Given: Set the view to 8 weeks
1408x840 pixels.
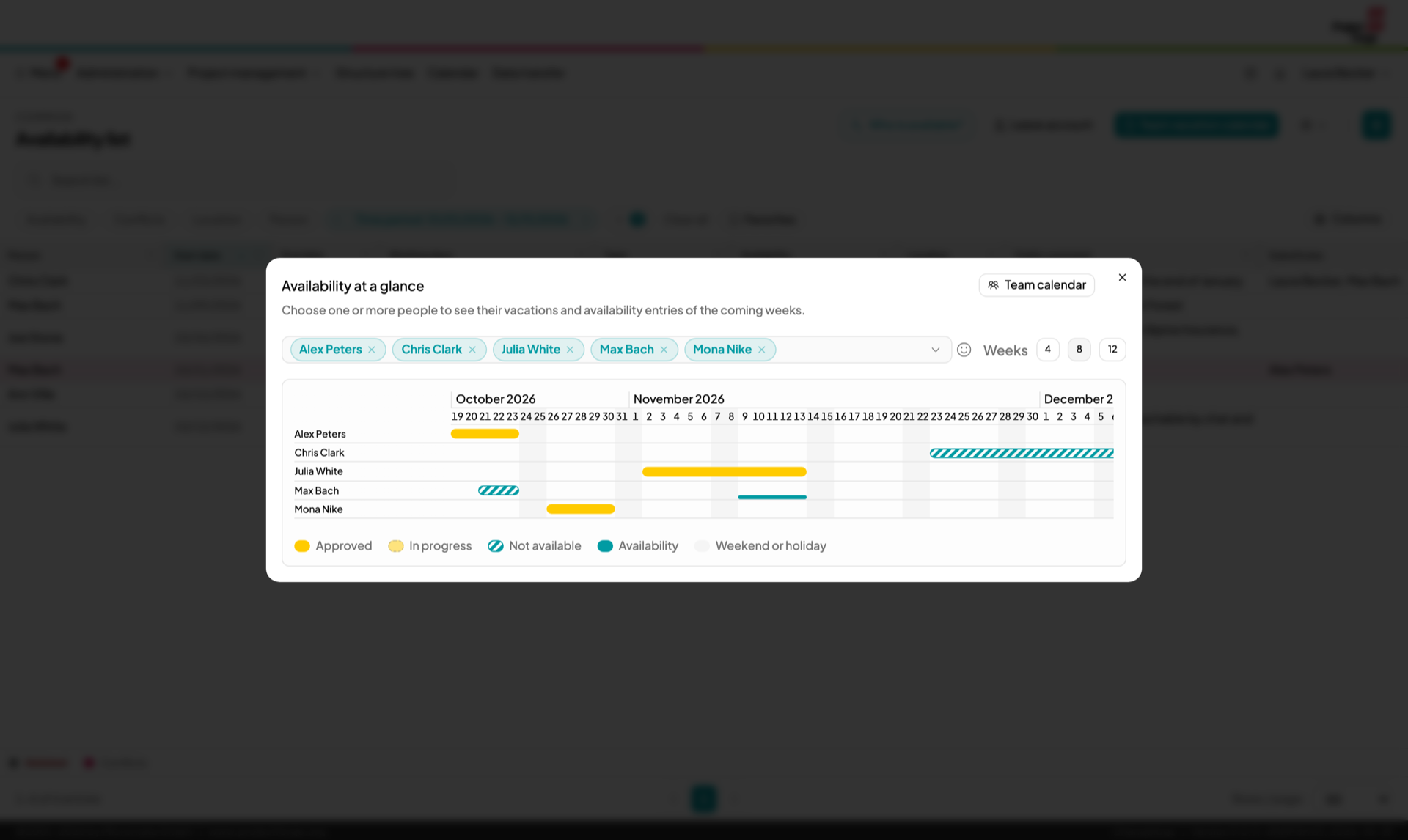Looking at the screenshot, I should tap(1079, 350).
